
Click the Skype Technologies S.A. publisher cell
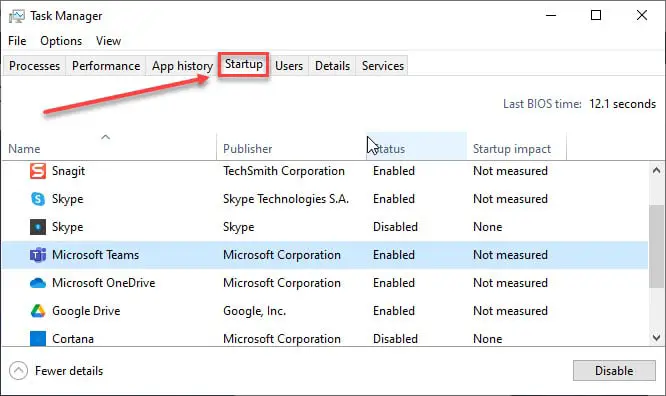[286, 199]
